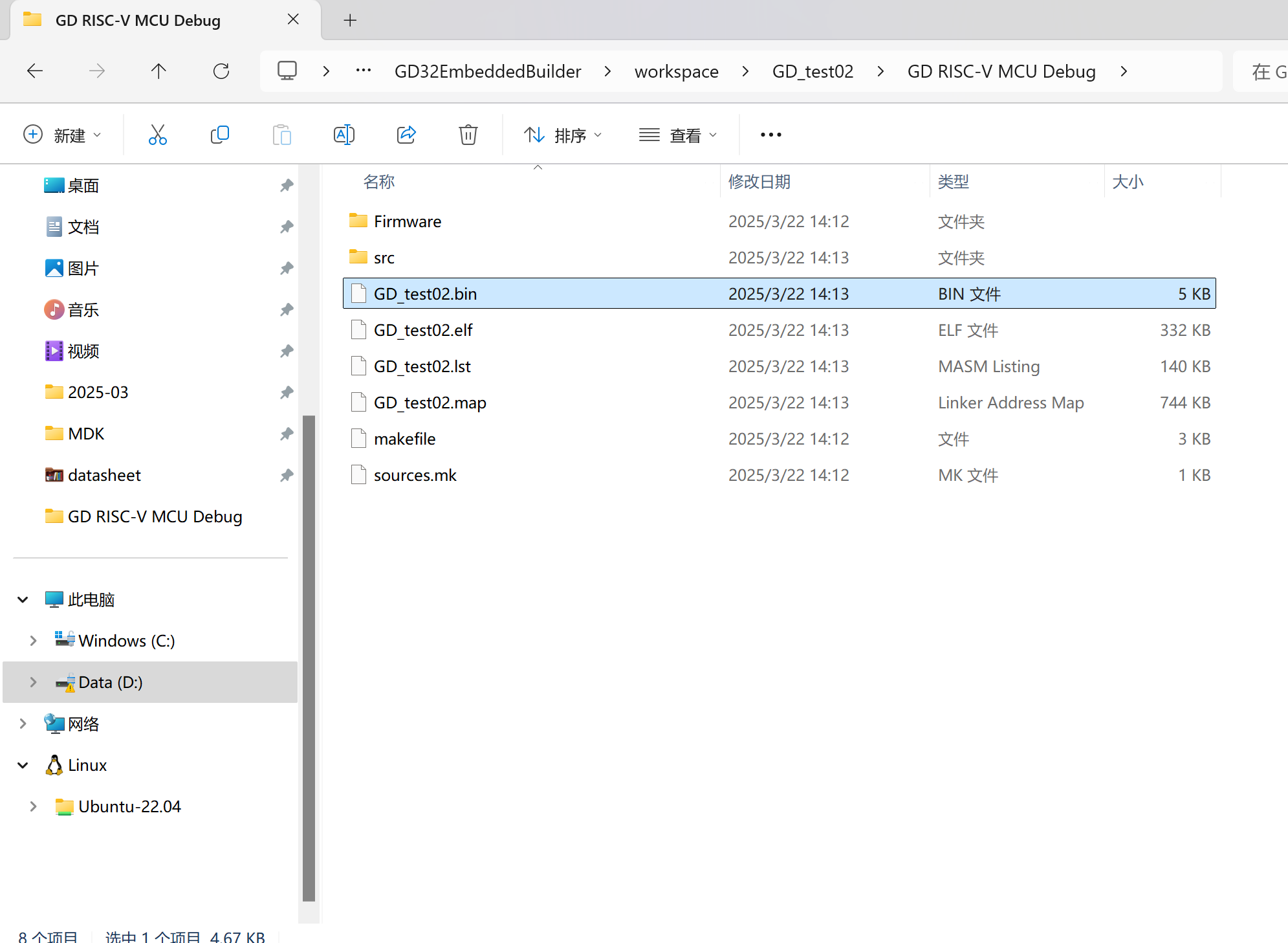The width and height of the screenshot is (1288, 943).
Task: Unpin the datasheet folder pin
Action: point(287,475)
